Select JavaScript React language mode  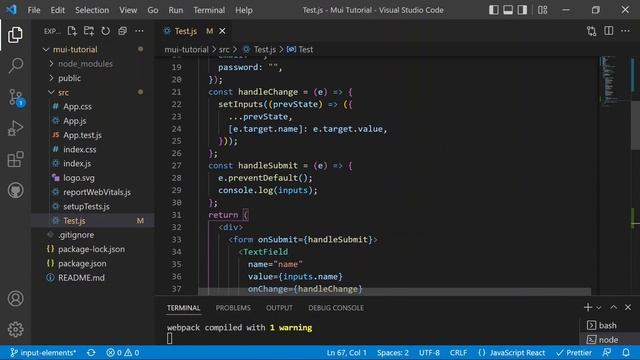coord(511,353)
